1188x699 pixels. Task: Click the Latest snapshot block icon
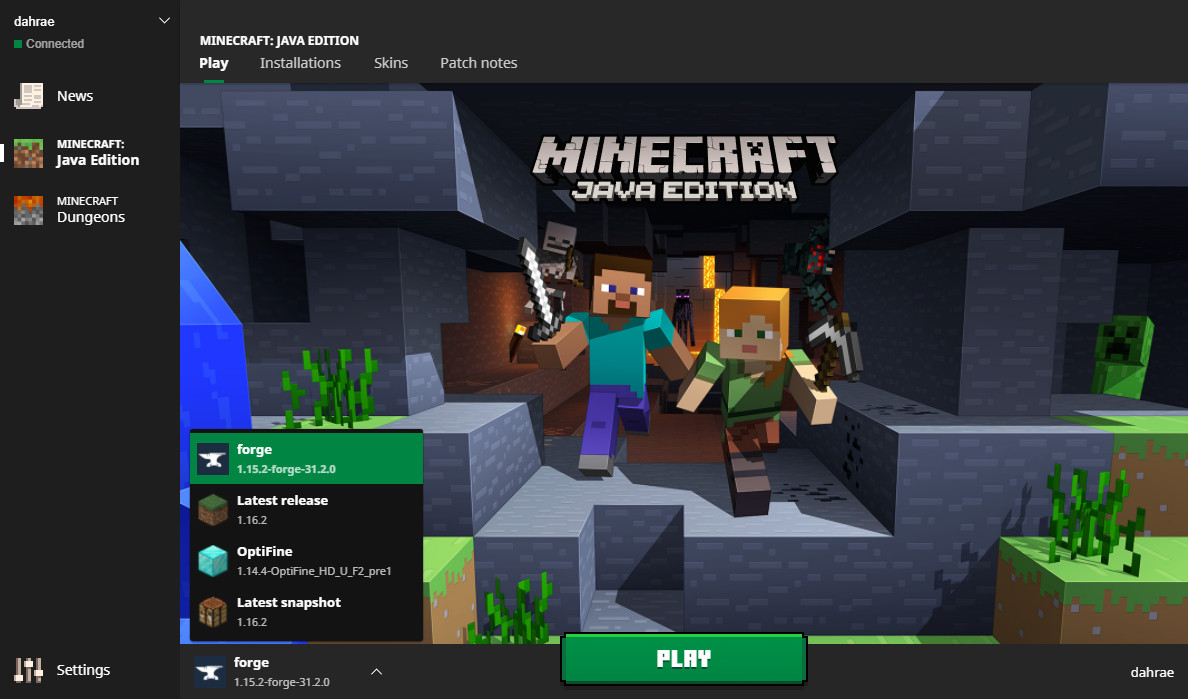[x=209, y=610]
